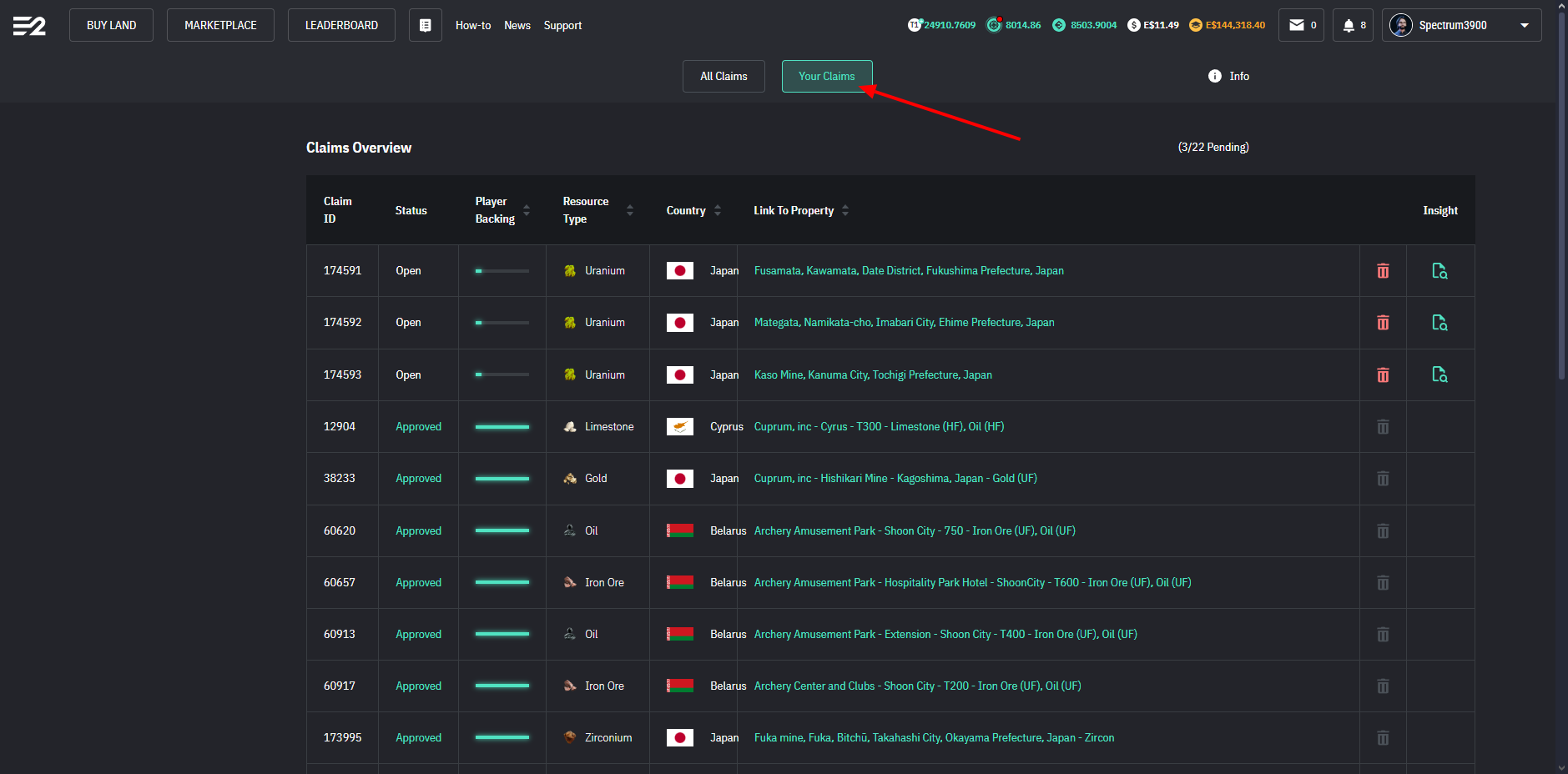Image resolution: width=1568 pixels, height=774 pixels.
Task: Expand the Spectrum3900 account dropdown
Action: point(1525,25)
